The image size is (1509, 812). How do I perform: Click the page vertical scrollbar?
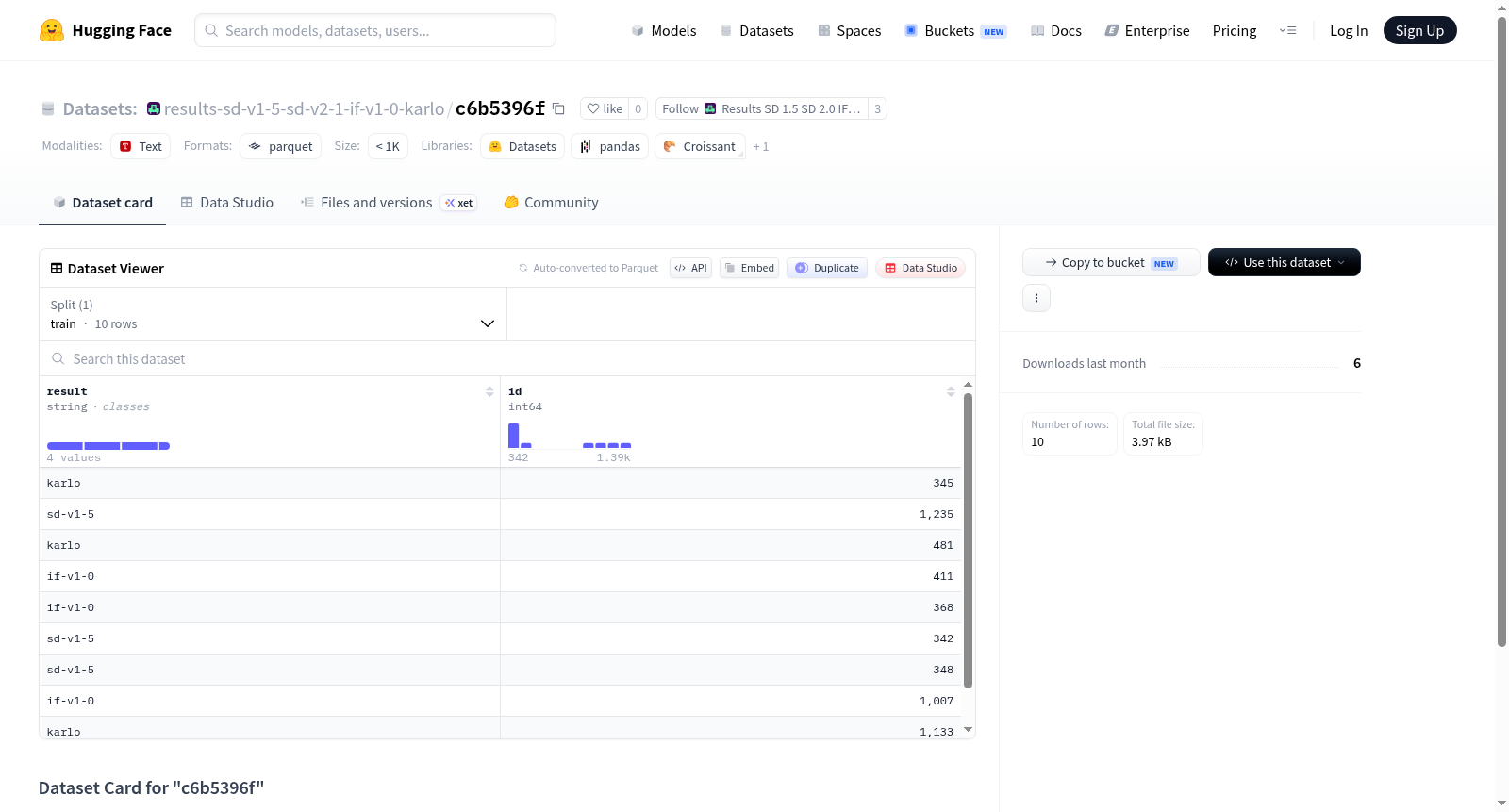point(1502,330)
